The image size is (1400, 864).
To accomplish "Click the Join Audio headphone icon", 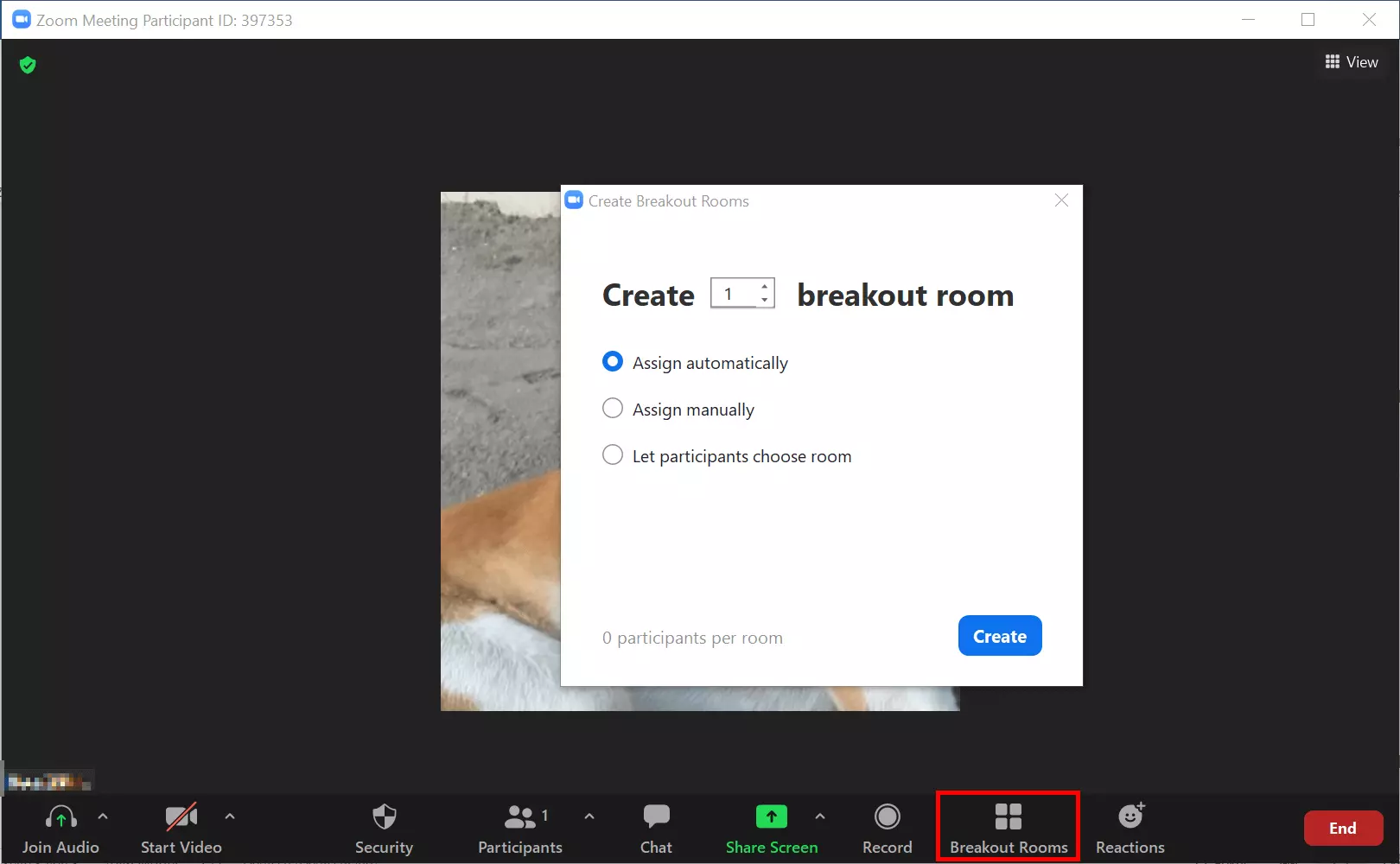I will 60,816.
